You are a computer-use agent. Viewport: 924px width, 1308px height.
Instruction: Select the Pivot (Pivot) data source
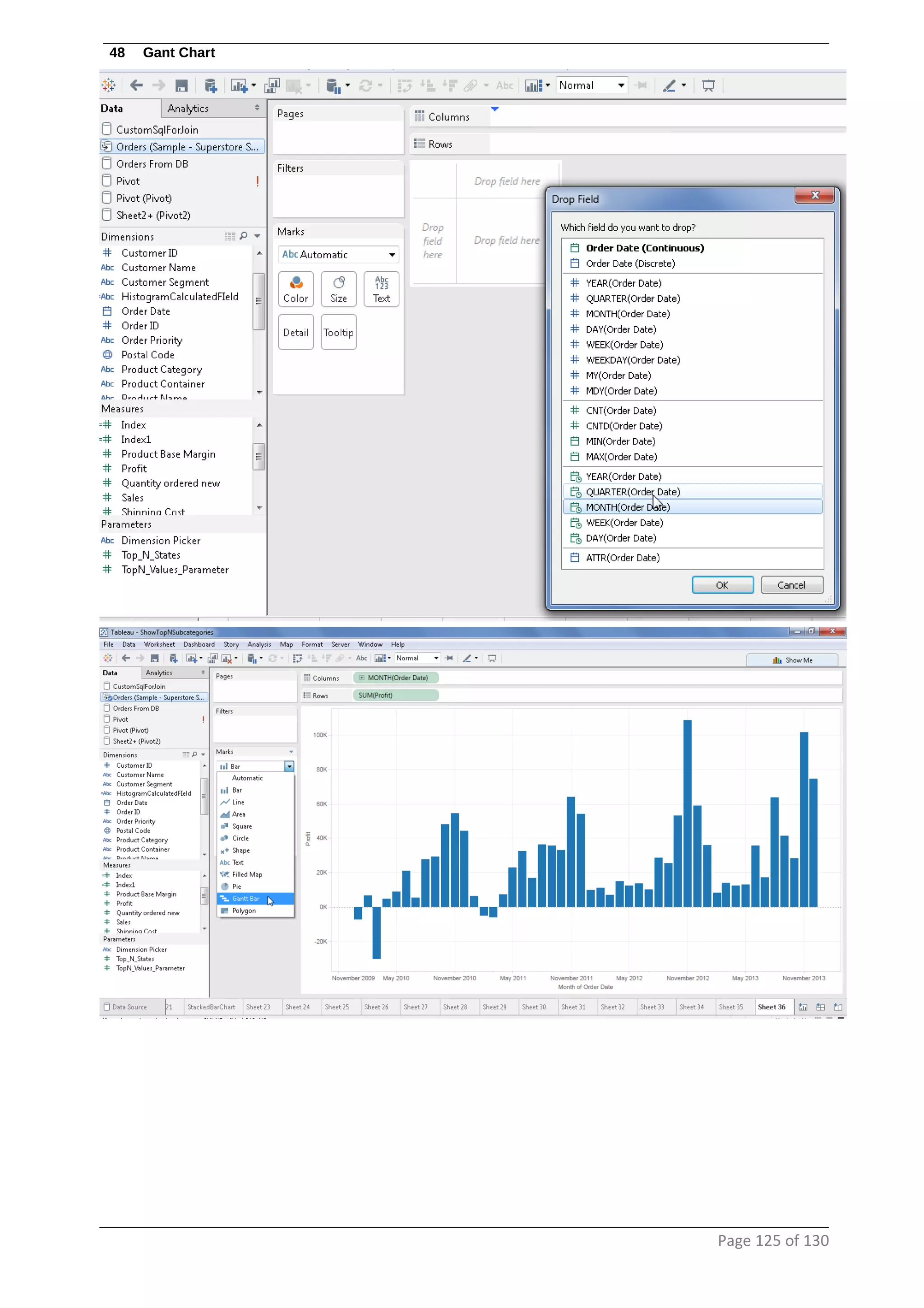click(x=143, y=198)
